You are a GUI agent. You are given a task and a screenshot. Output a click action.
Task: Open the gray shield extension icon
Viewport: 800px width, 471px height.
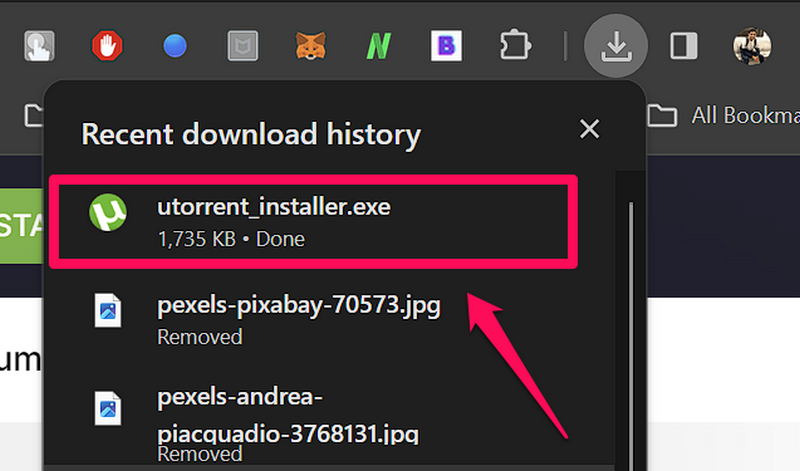pos(242,46)
